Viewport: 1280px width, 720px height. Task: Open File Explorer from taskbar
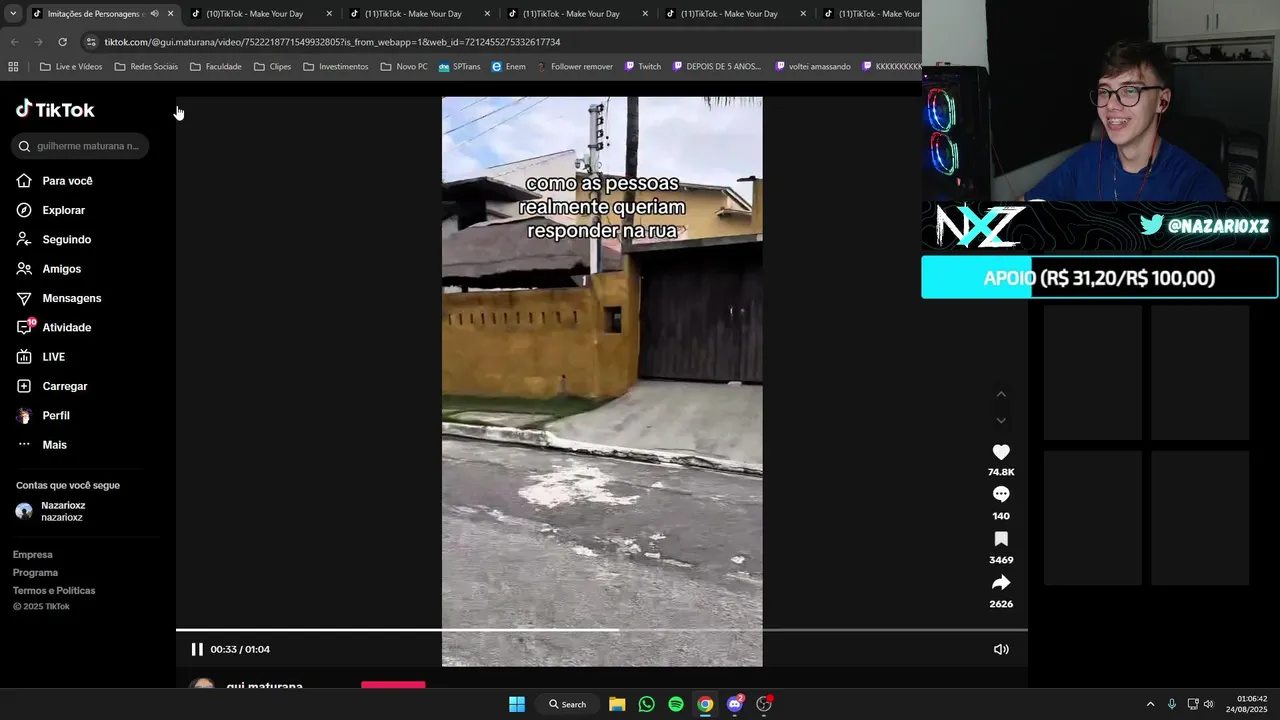[617, 704]
